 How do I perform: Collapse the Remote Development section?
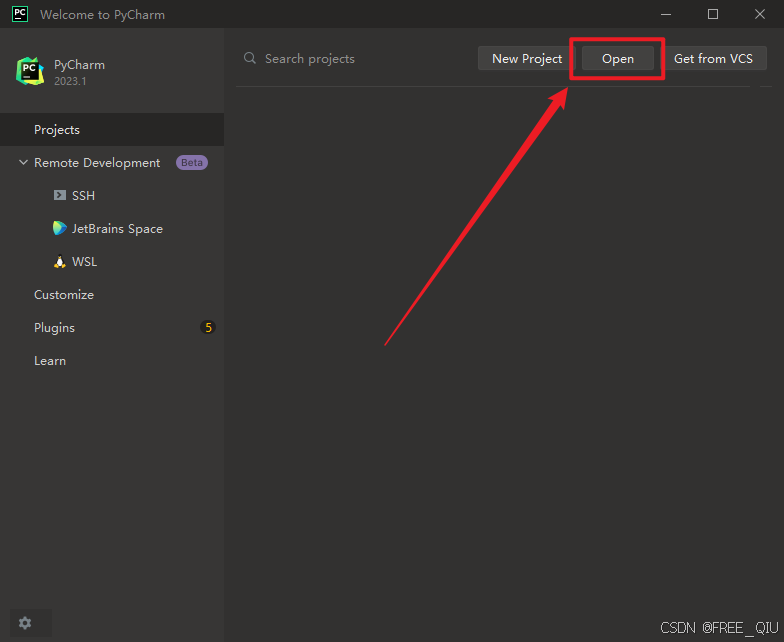[x=23, y=162]
